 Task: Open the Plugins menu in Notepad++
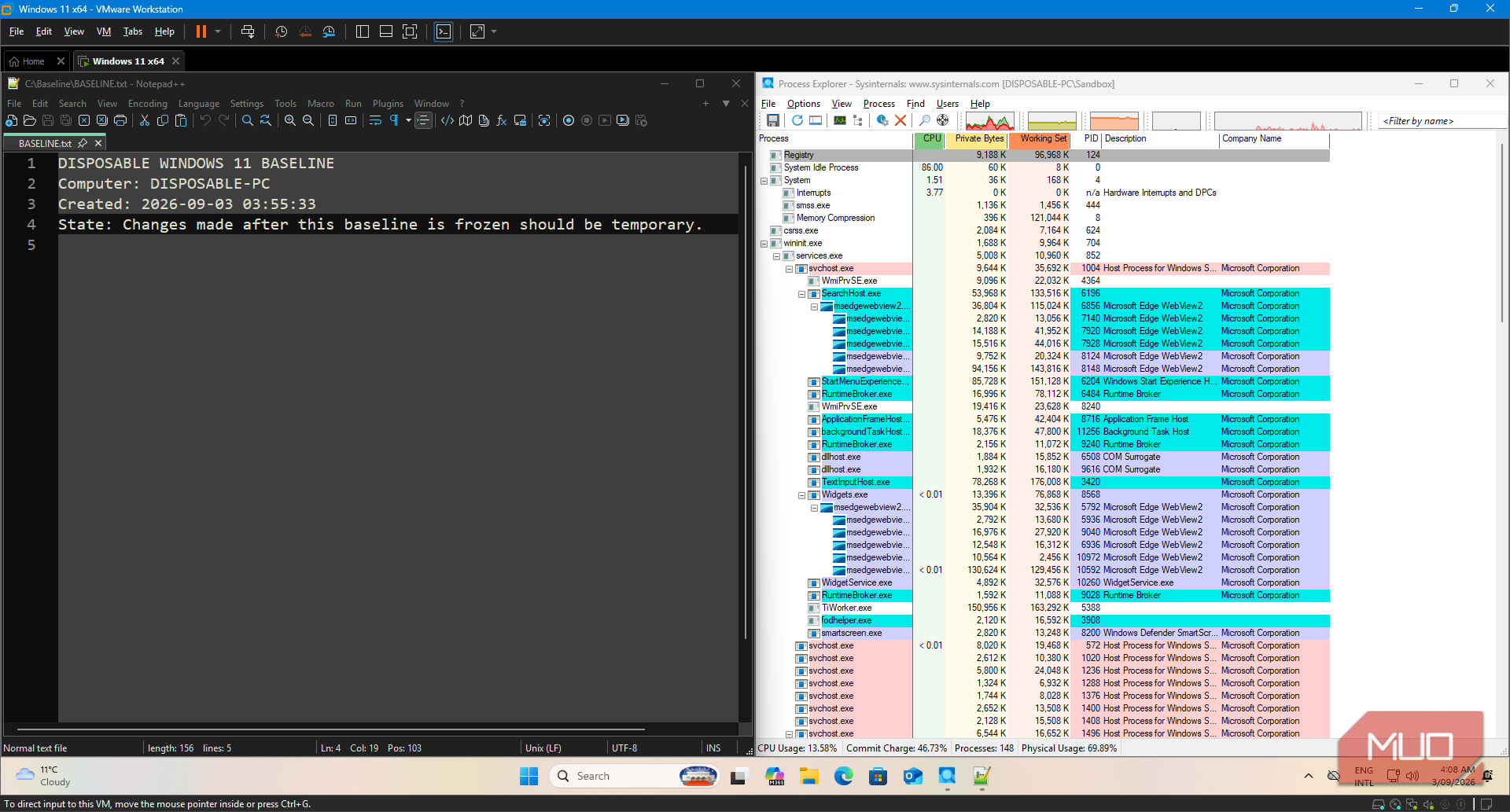[x=388, y=104]
